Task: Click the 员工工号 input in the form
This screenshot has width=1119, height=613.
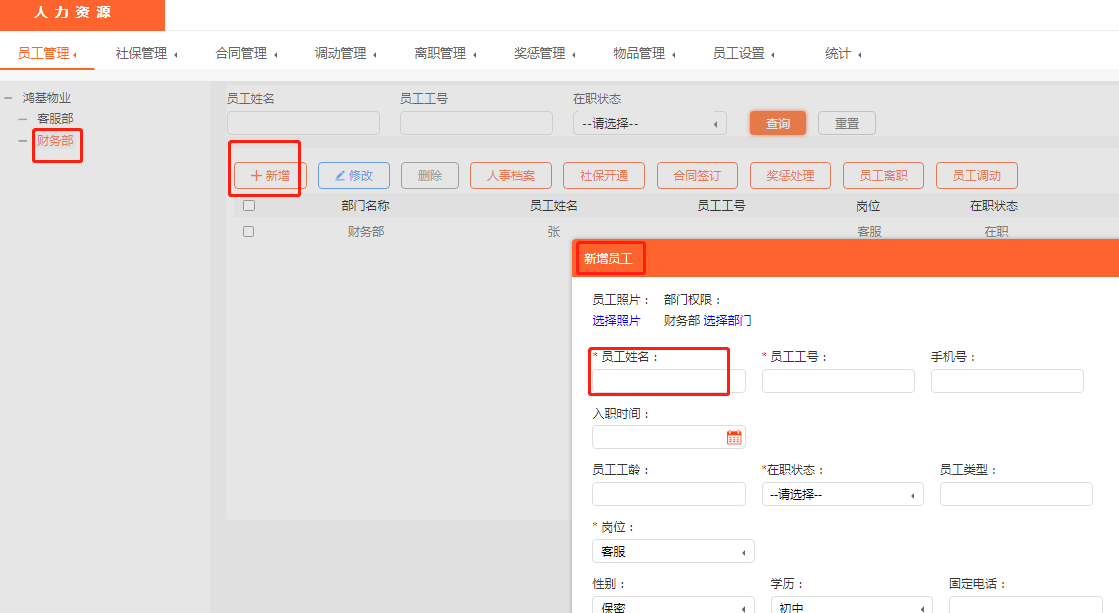Action: pos(838,381)
